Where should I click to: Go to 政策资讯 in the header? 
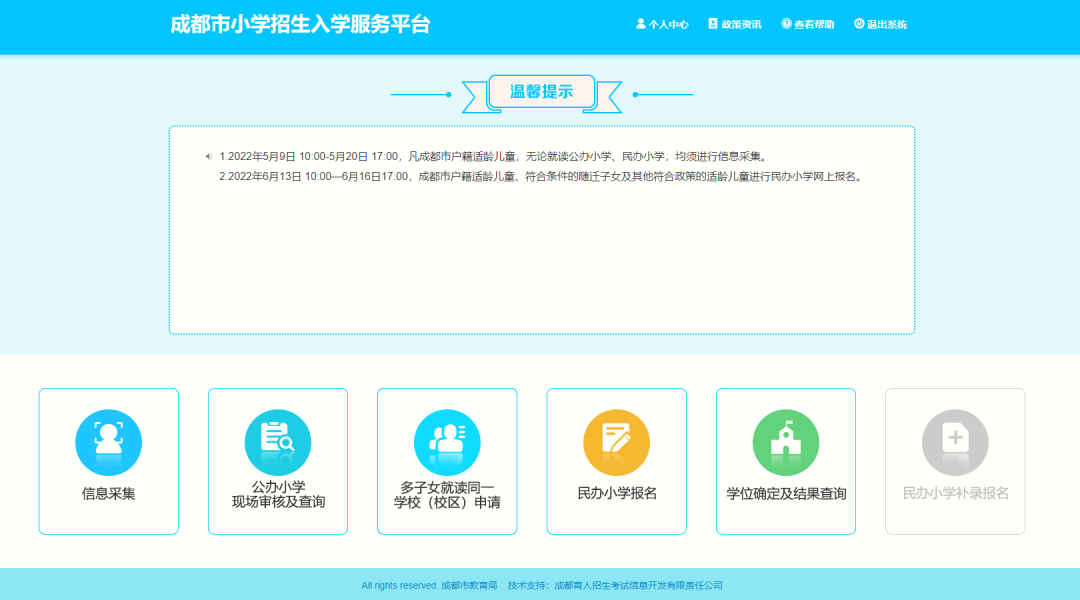pyautogui.click(x=735, y=24)
